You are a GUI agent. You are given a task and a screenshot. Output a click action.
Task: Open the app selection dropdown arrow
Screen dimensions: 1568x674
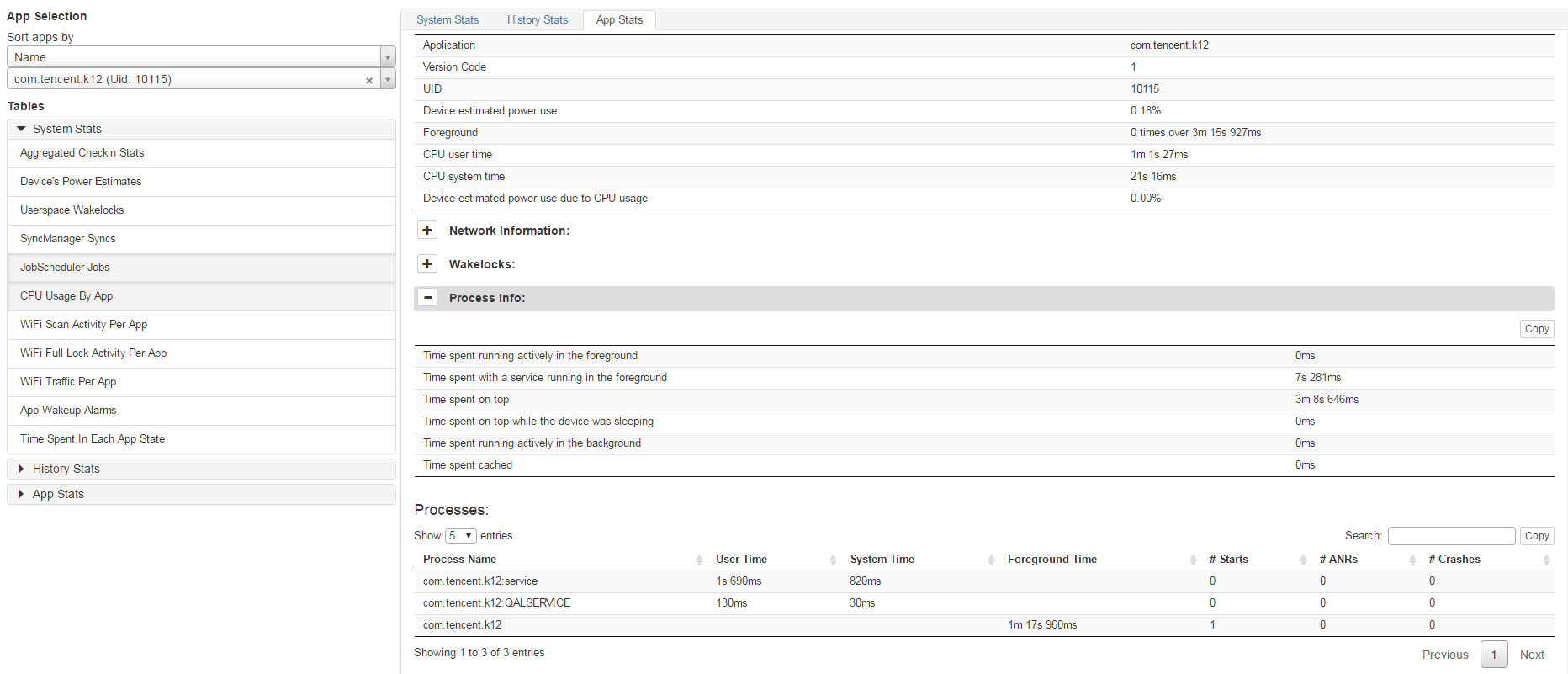(388, 79)
